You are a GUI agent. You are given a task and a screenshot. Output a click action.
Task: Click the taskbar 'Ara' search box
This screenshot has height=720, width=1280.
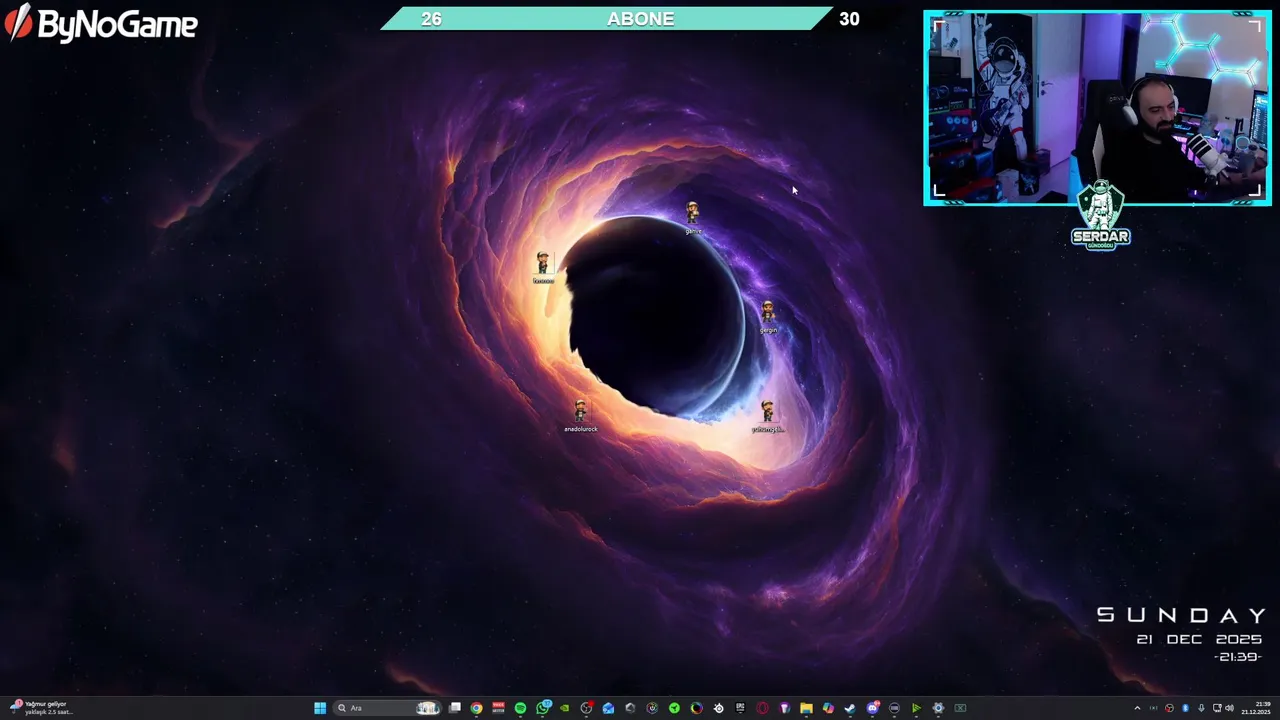[x=388, y=708]
